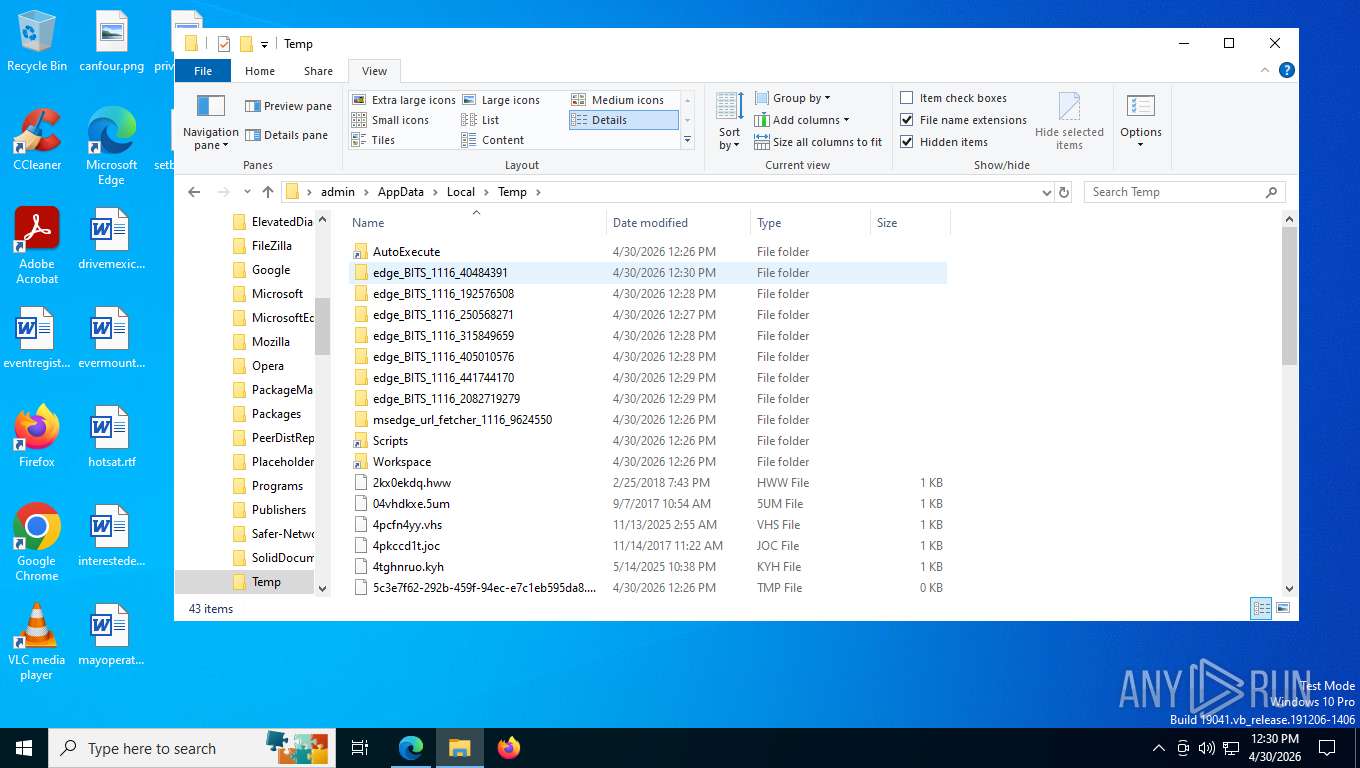This screenshot has height=768, width=1360.
Task: Select Publishers in the navigation tree
Action: point(278,510)
